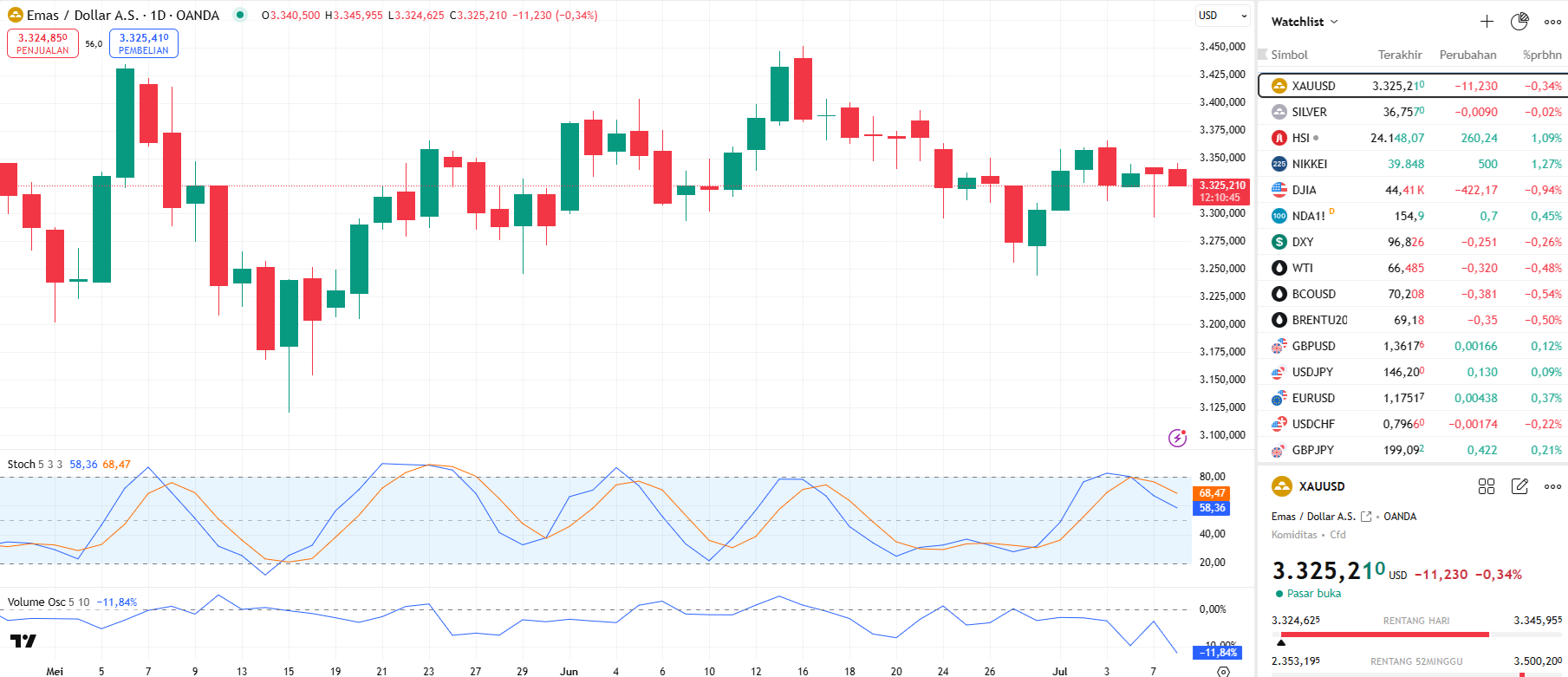
Task: Click the chart settings gear icon at bottom-right
Action: click(1223, 671)
